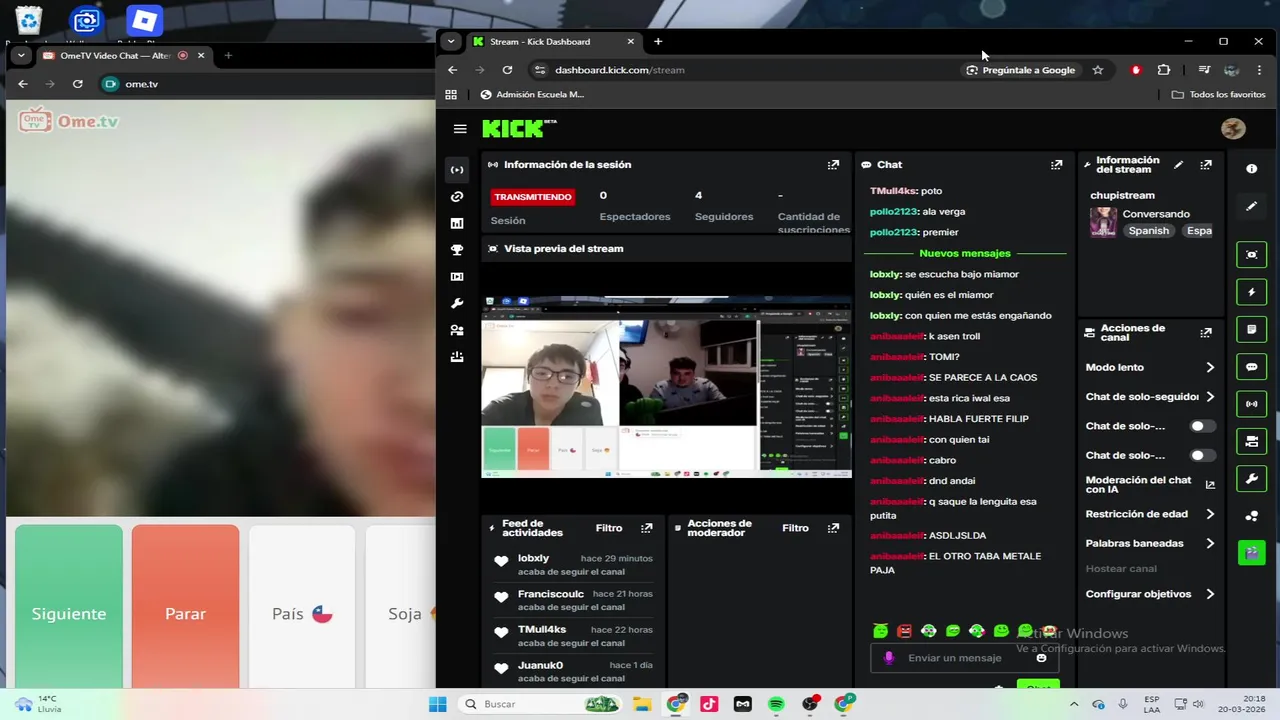Open Todos los favoritos folder
The height and width of the screenshot is (720, 1280).
point(1218,94)
